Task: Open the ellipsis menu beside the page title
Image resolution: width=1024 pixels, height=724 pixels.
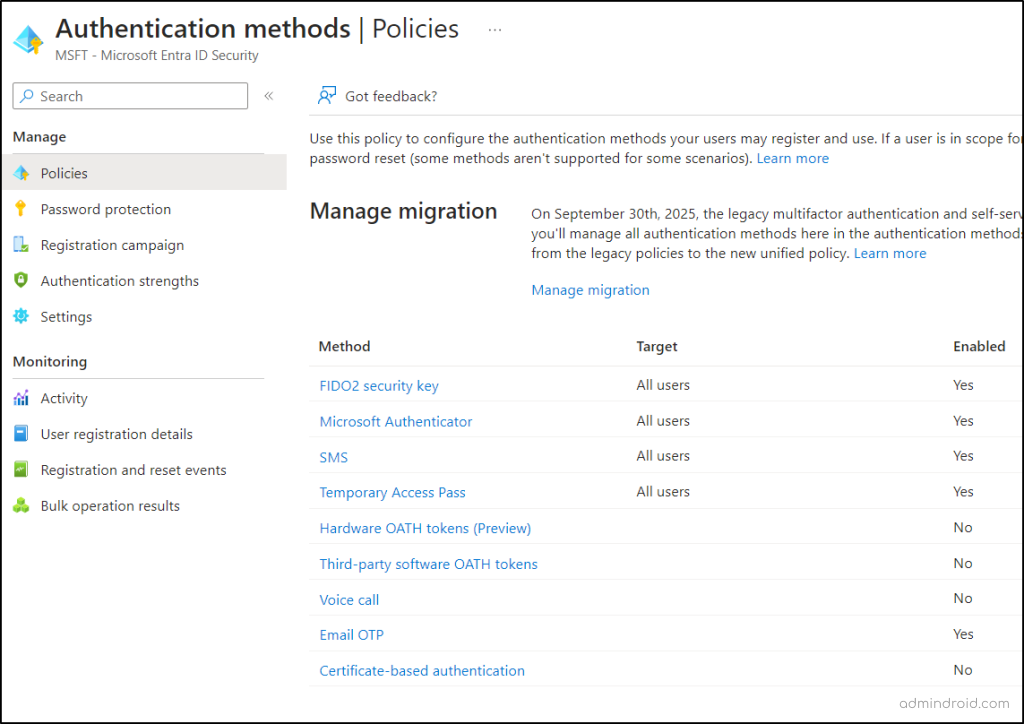Action: point(494,30)
